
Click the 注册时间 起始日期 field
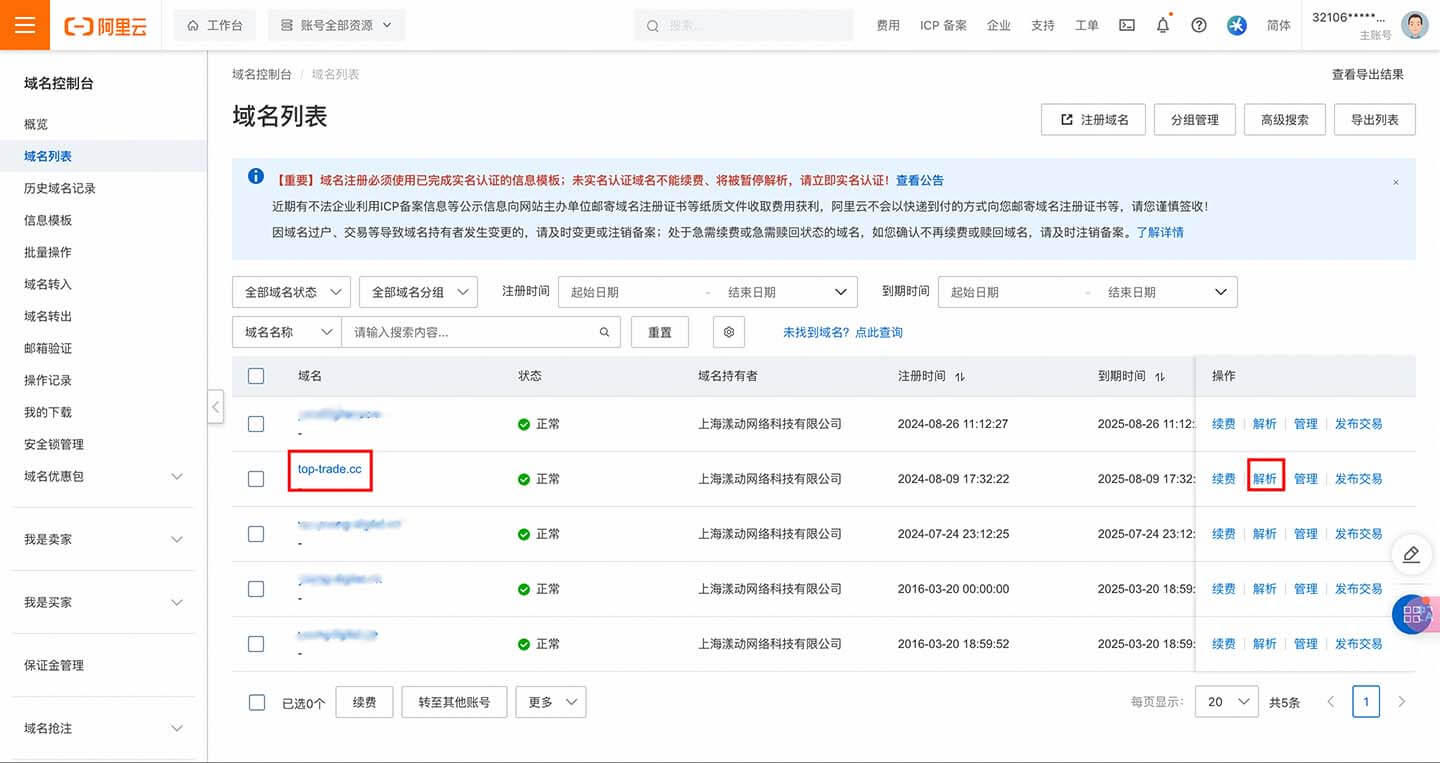[x=632, y=292]
